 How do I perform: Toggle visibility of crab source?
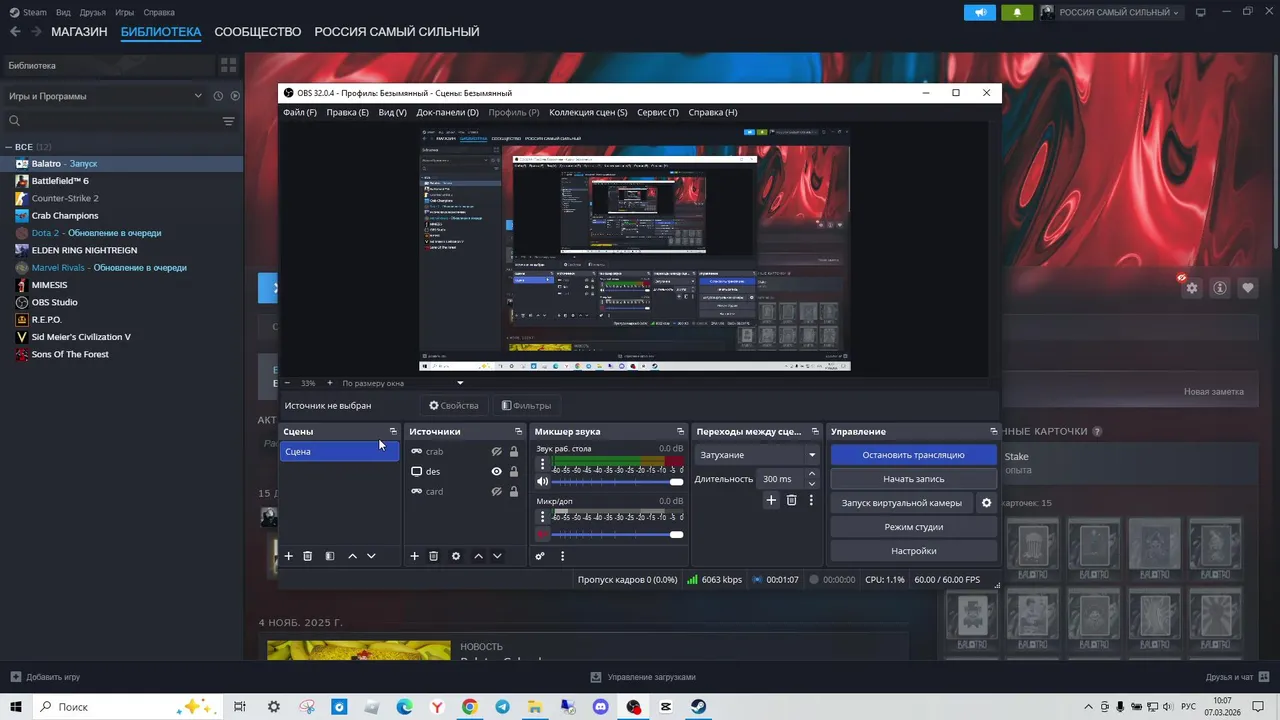(496, 452)
